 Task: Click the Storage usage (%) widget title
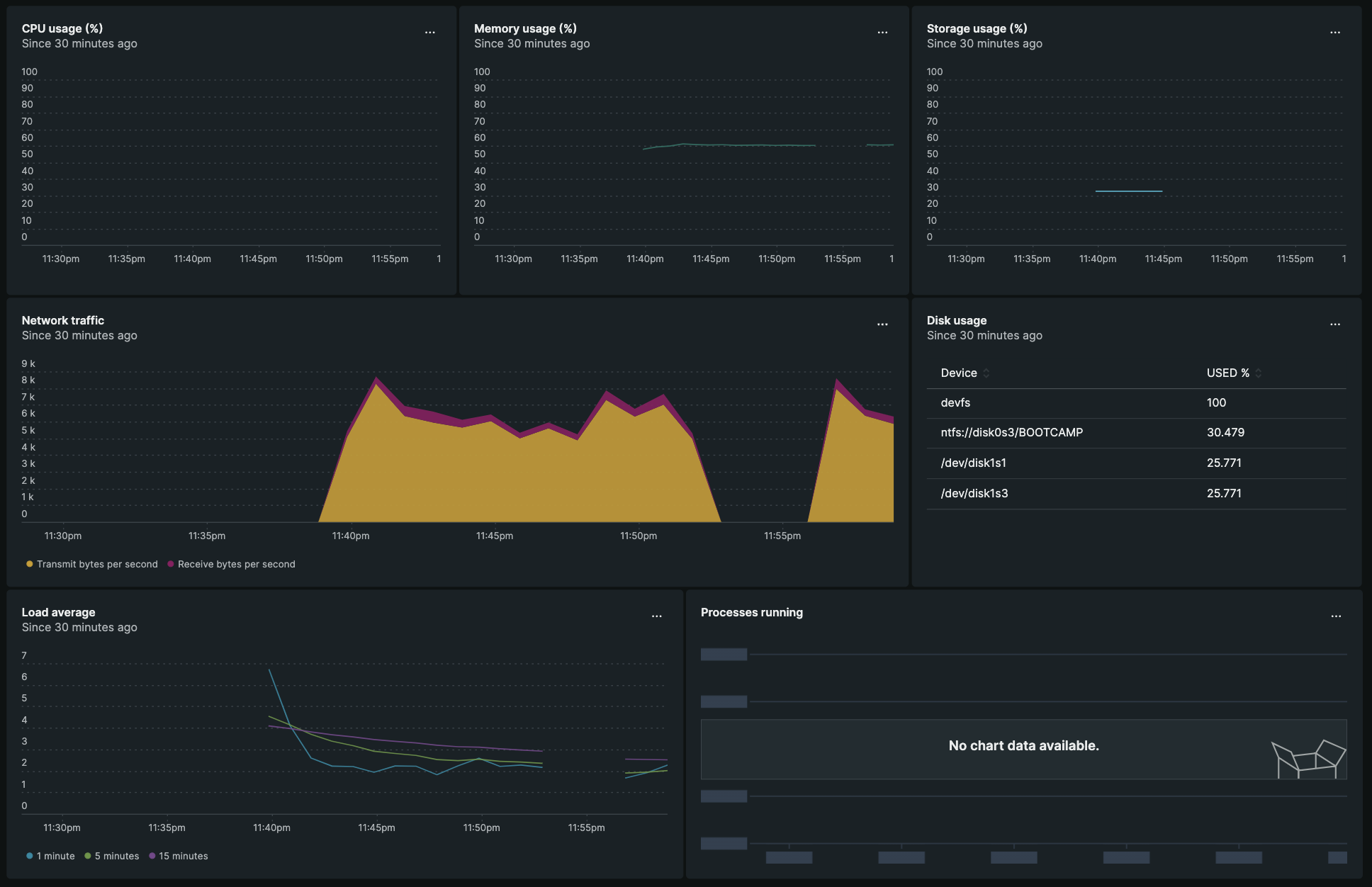pyautogui.click(x=977, y=28)
